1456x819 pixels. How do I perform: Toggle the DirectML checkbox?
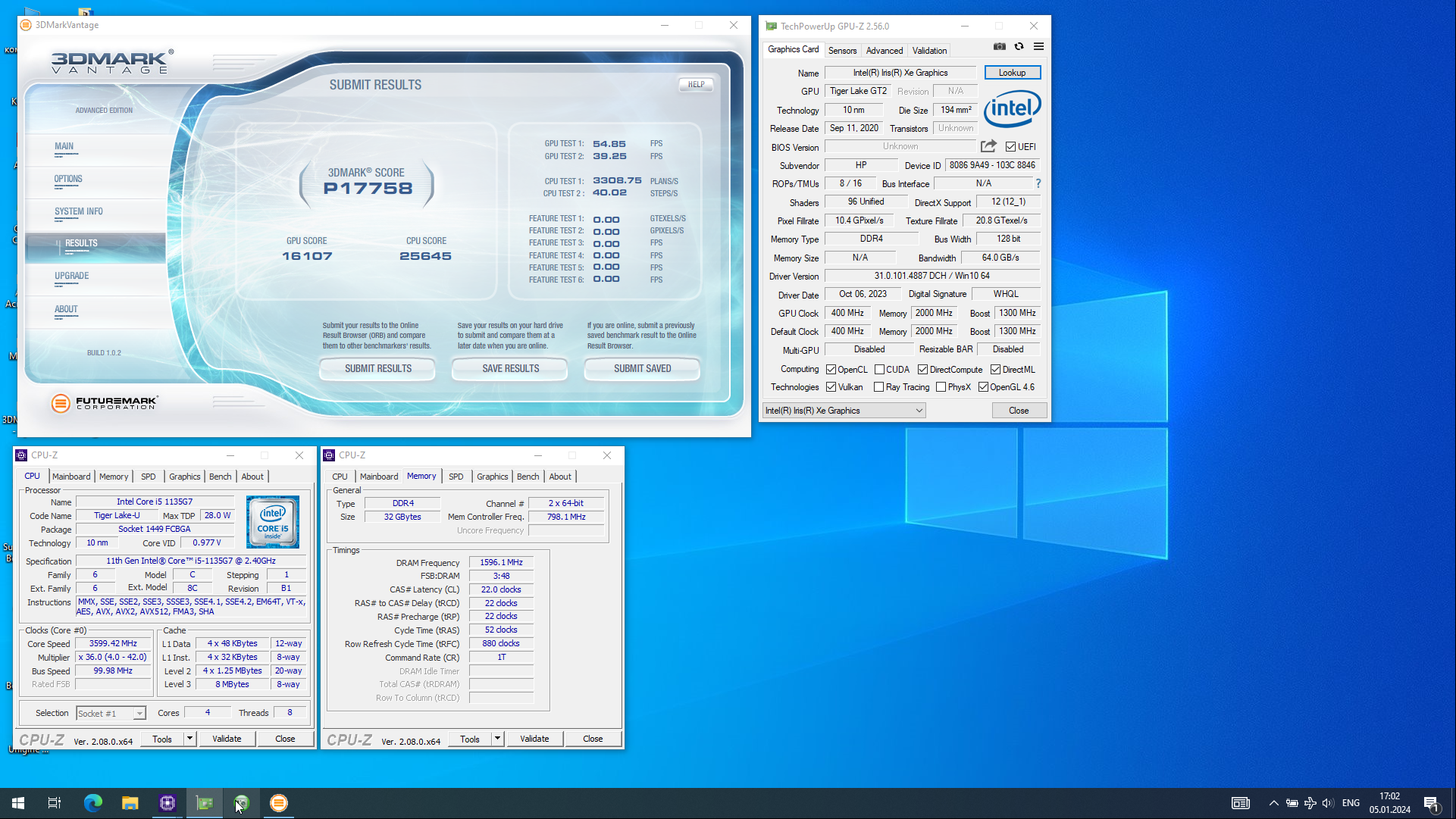(996, 370)
